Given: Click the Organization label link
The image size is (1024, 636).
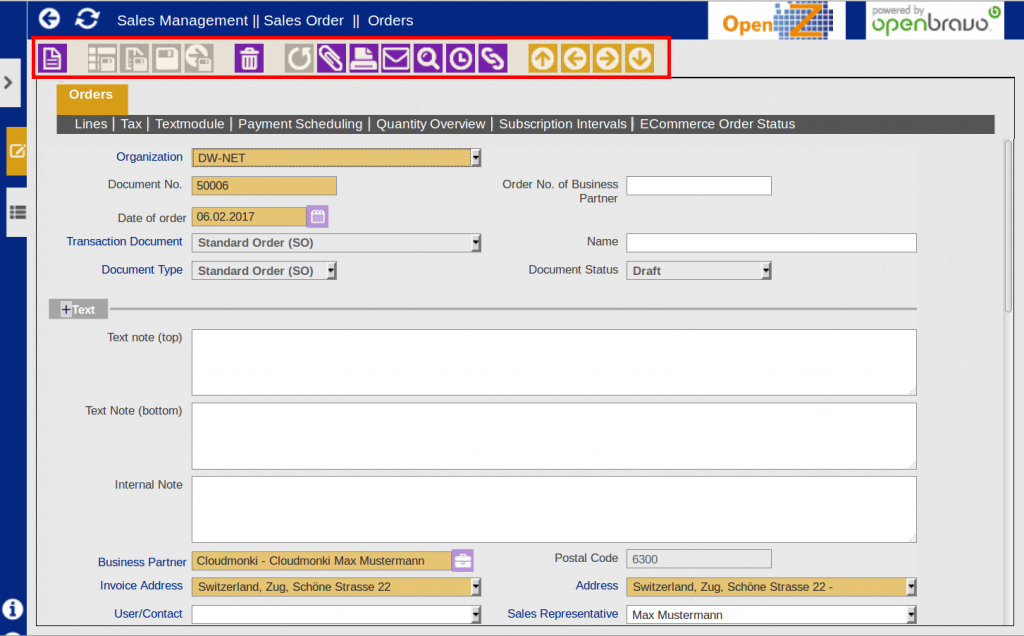Looking at the screenshot, I should pyautogui.click(x=149, y=157).
